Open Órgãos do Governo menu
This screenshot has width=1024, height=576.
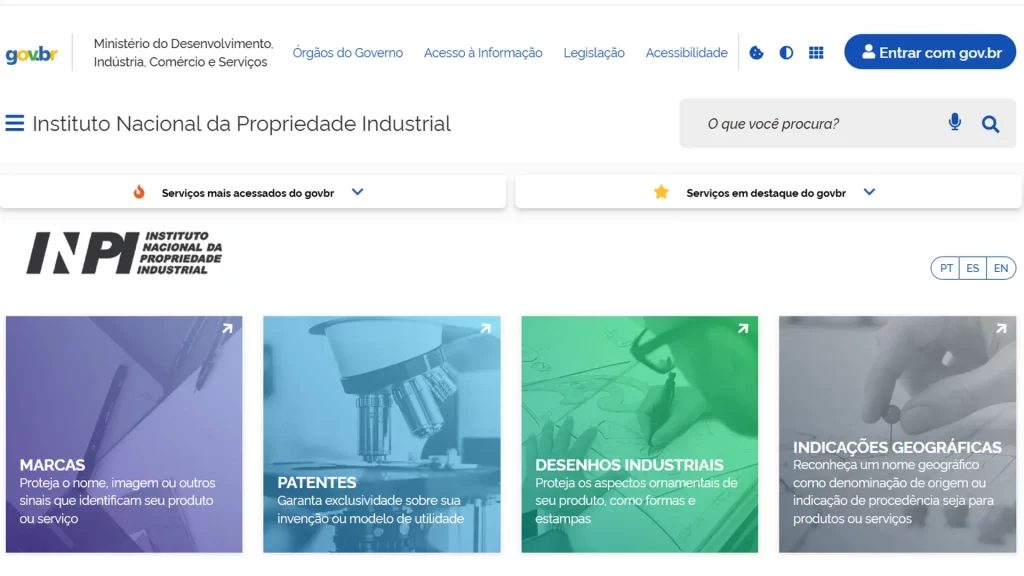tap(347, 53)
